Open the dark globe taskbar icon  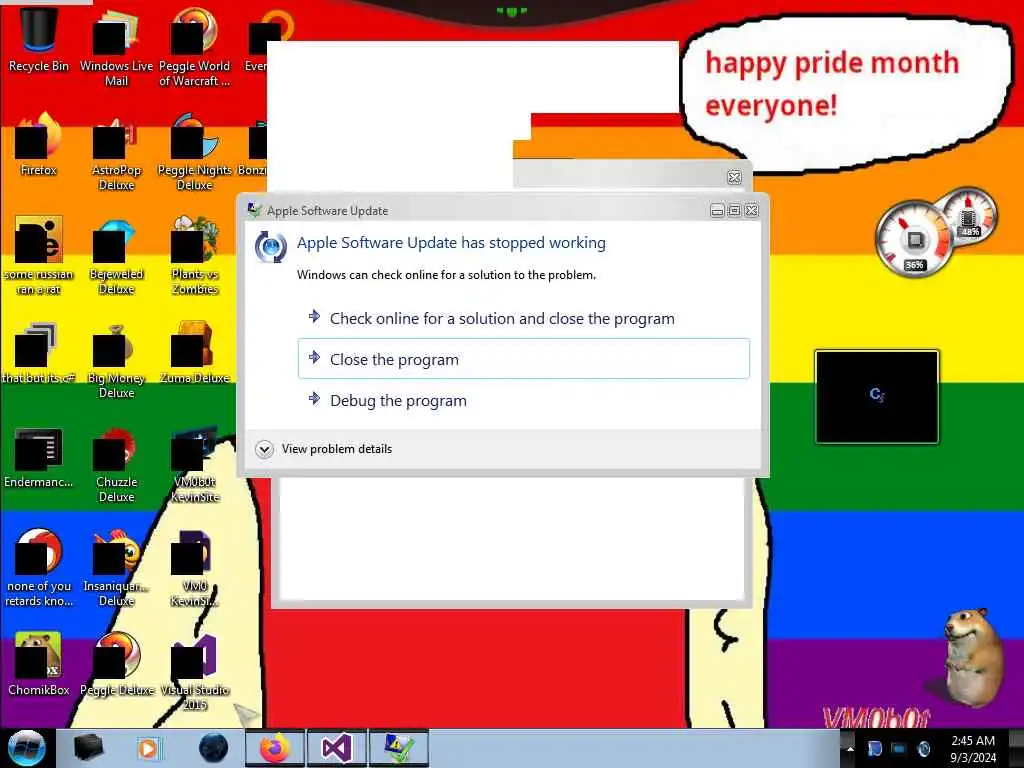(x=213, y=748)
